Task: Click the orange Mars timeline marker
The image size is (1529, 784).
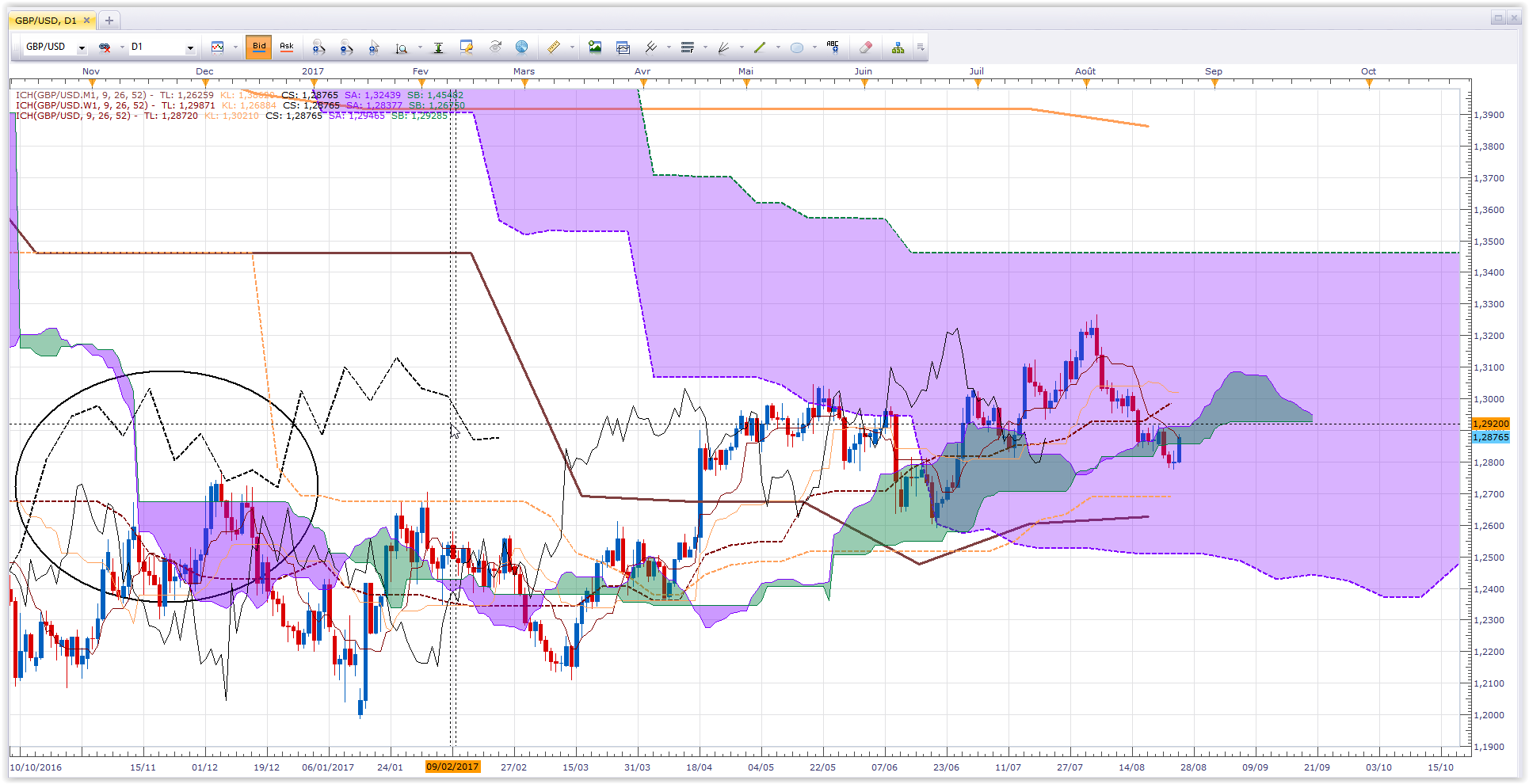Action: (x=524, y=82)
